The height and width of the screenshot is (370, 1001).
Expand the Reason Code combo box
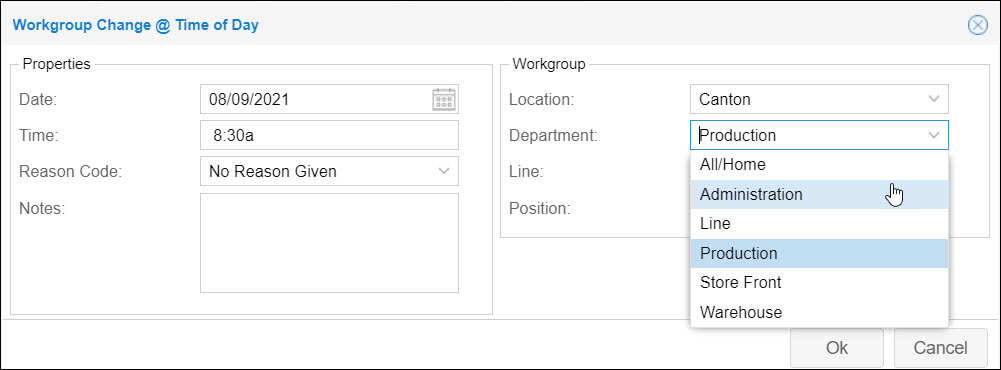coord(329,171)
